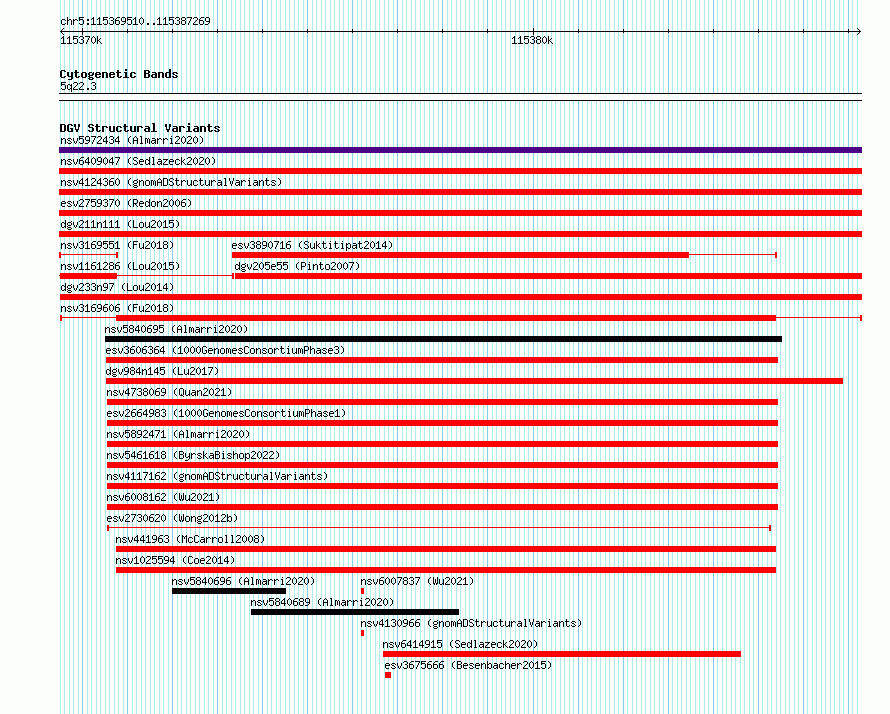Select the purple nsv5972434 variant bar
The width and height of the screenshot is (890, 714).
pos(460,150)
